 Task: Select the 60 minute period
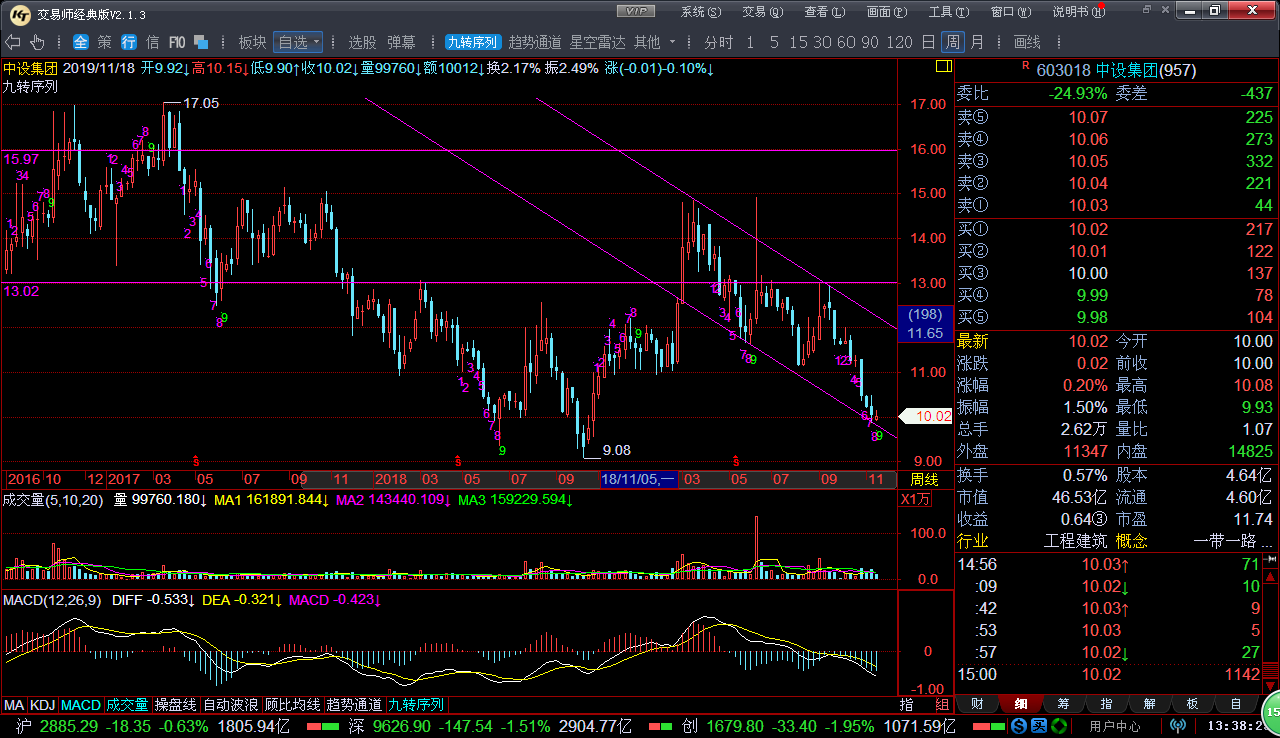click(845, 42)
